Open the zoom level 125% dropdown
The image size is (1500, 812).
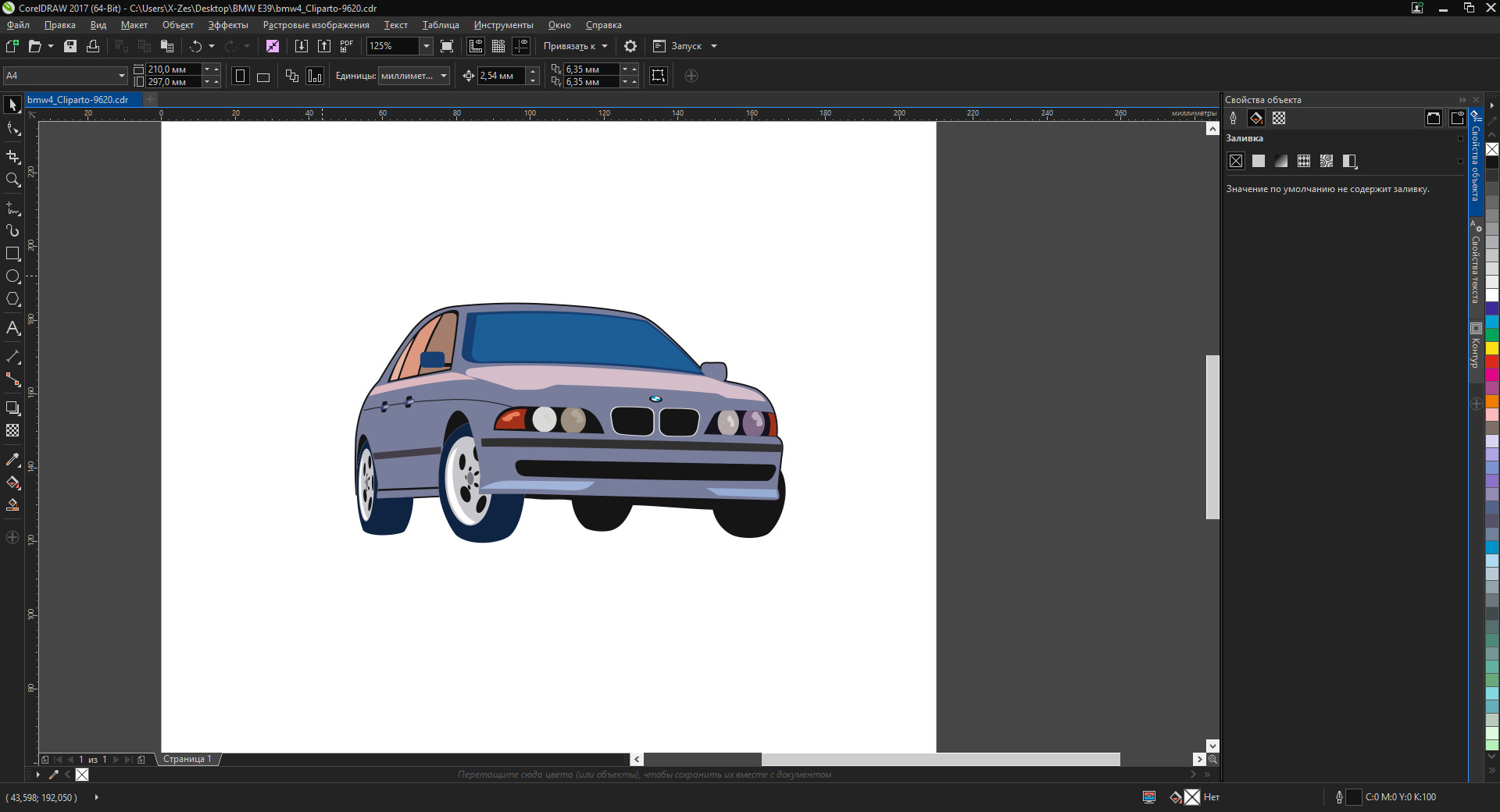427,46
